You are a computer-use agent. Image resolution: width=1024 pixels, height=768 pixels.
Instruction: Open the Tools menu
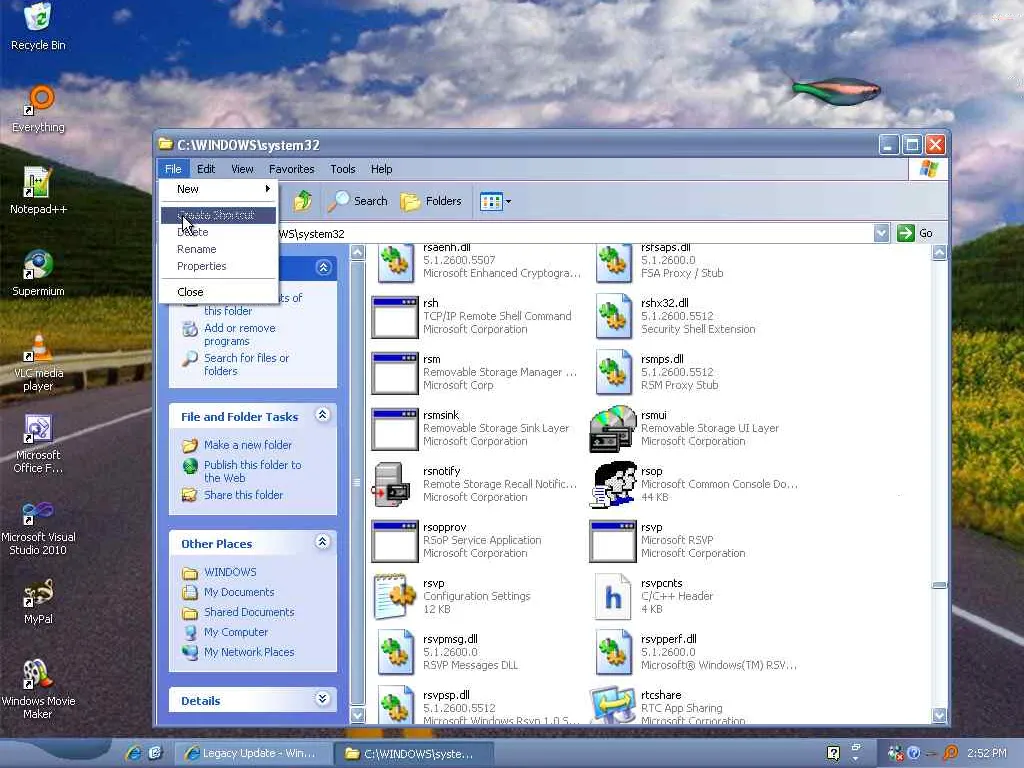343,169
